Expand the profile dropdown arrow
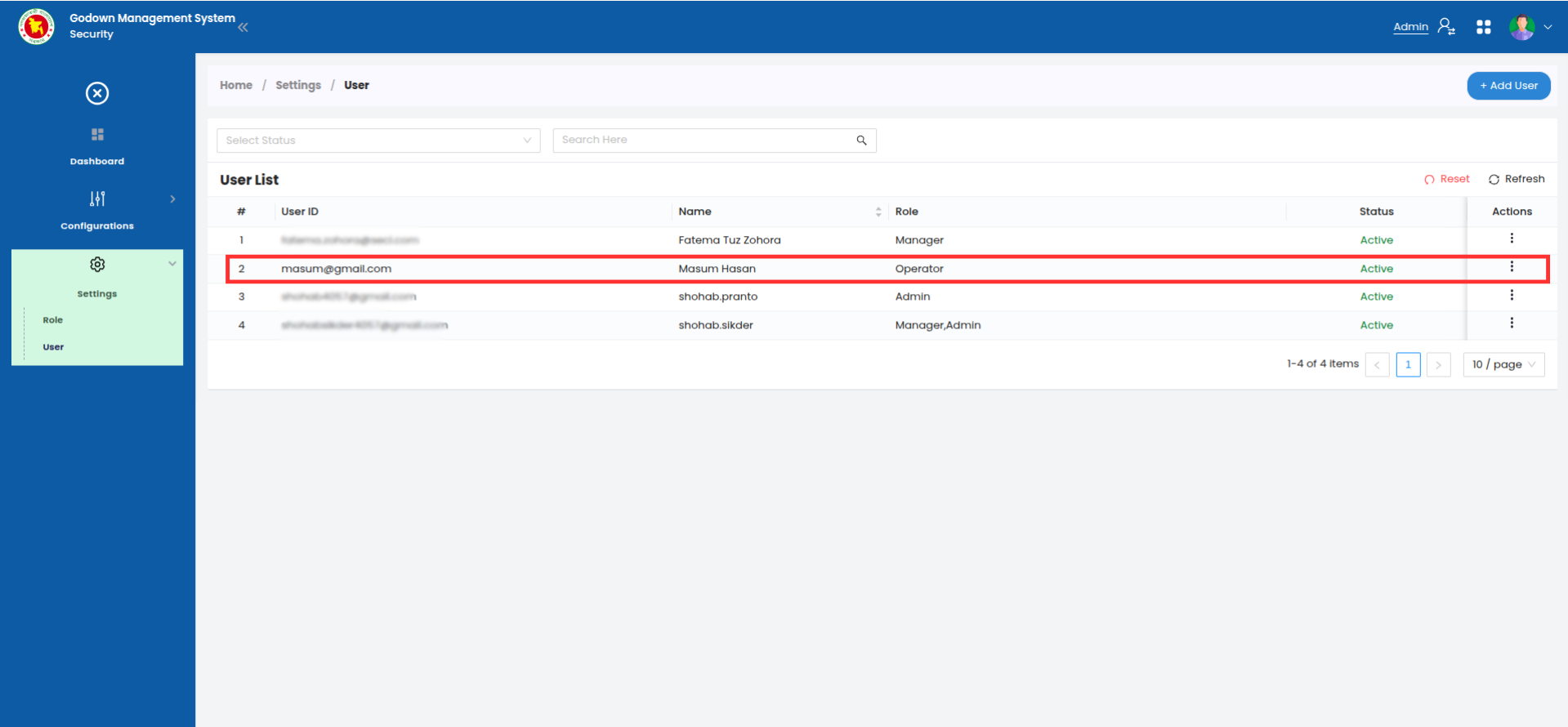 click(1548, 27)
